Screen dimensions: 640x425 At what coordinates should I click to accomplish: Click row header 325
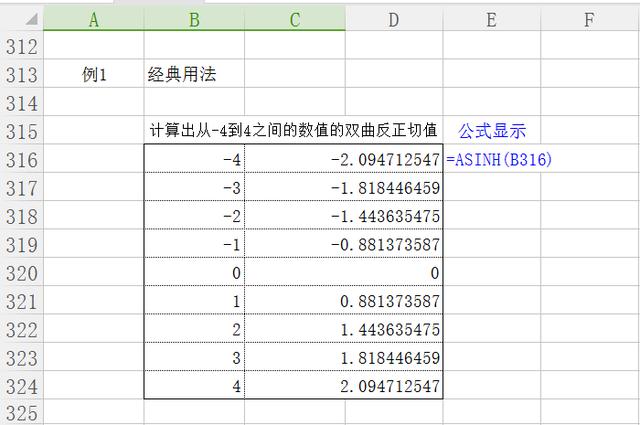(x=21, y=413)
